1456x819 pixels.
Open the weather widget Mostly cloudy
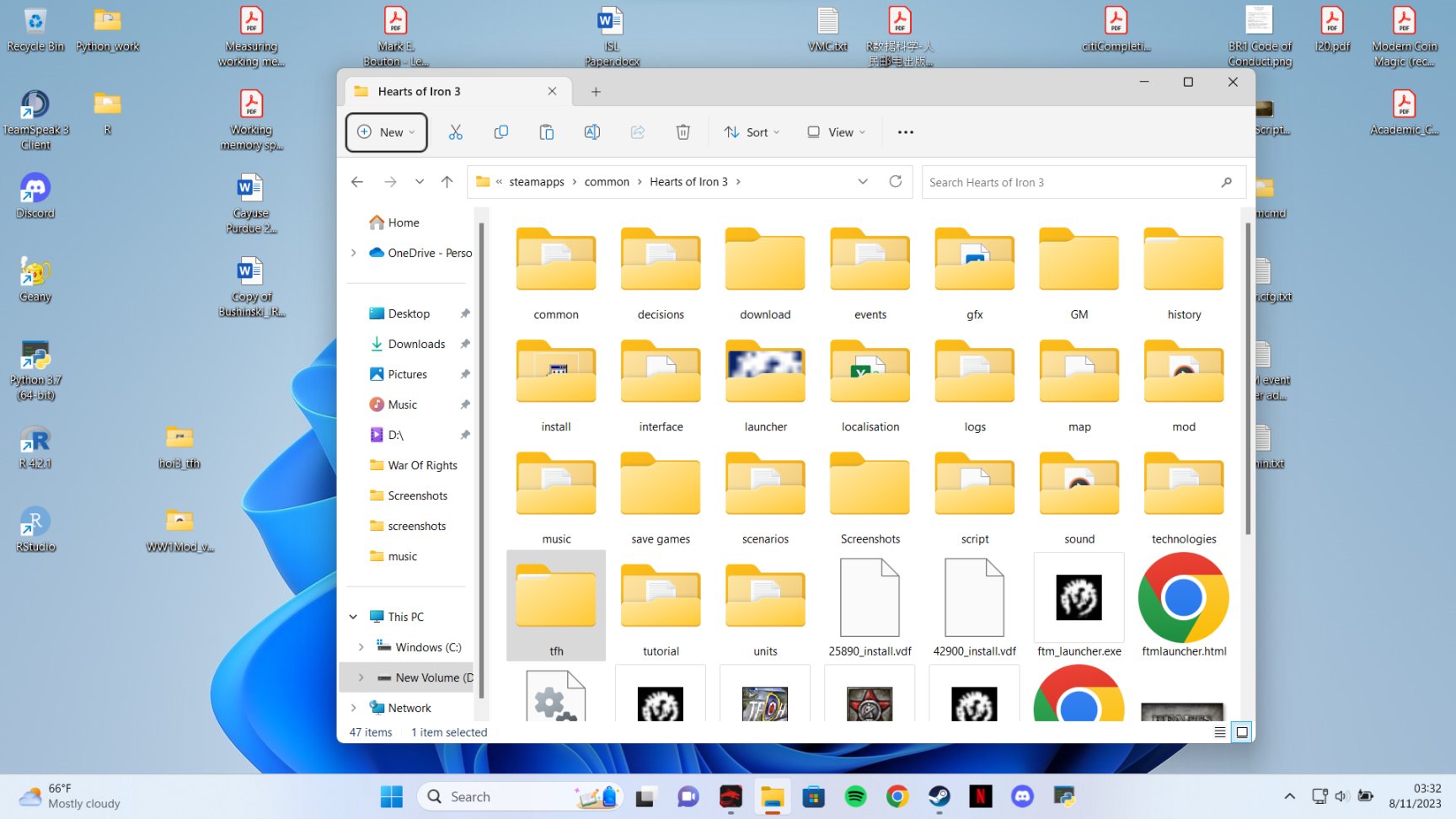coord(71,796)
